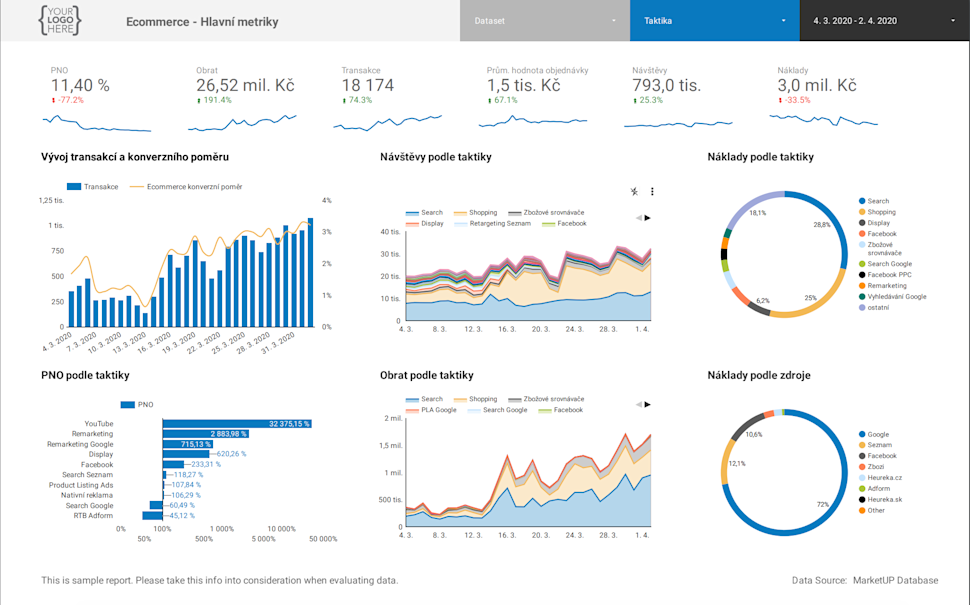970x605 pixels.
Task: Click Other legend entry in Náklady podle zdroje
Action: (872, 510)
